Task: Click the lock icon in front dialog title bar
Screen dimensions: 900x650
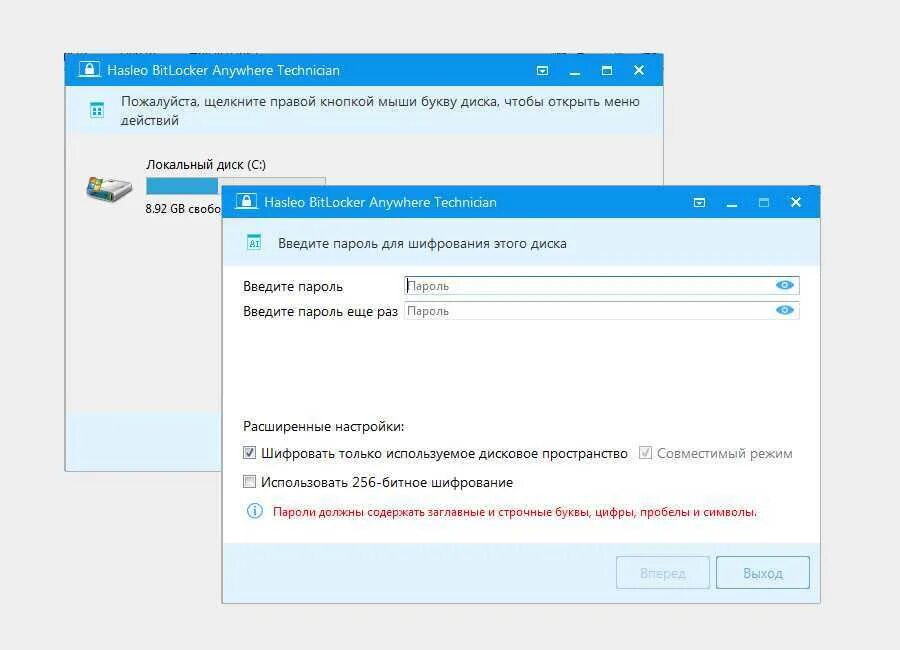Action: click(x=246, y=202)
